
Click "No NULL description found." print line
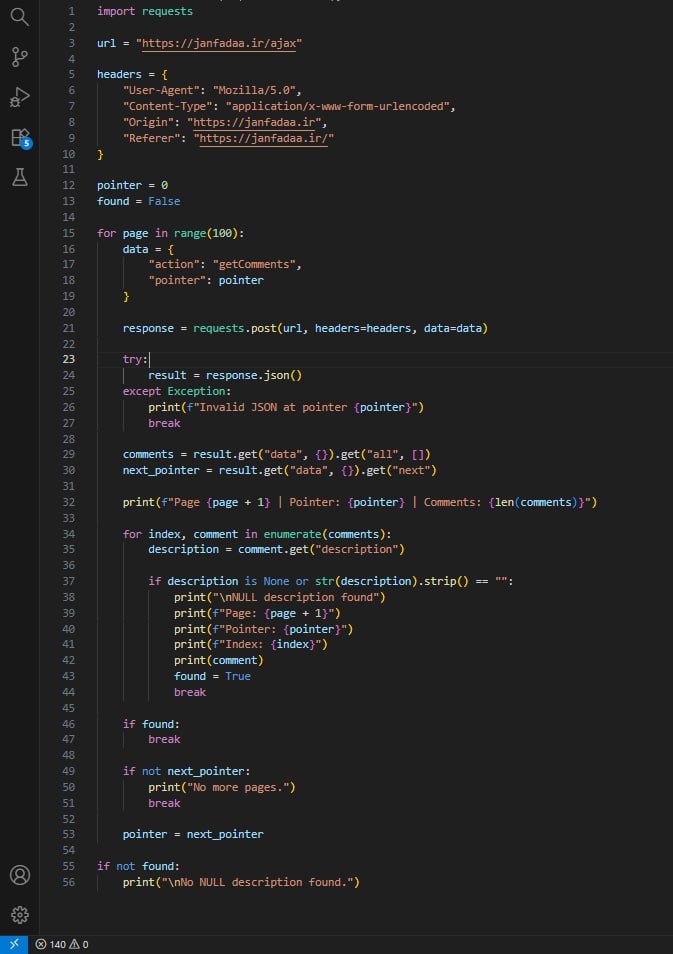click(x=241, y=882)
